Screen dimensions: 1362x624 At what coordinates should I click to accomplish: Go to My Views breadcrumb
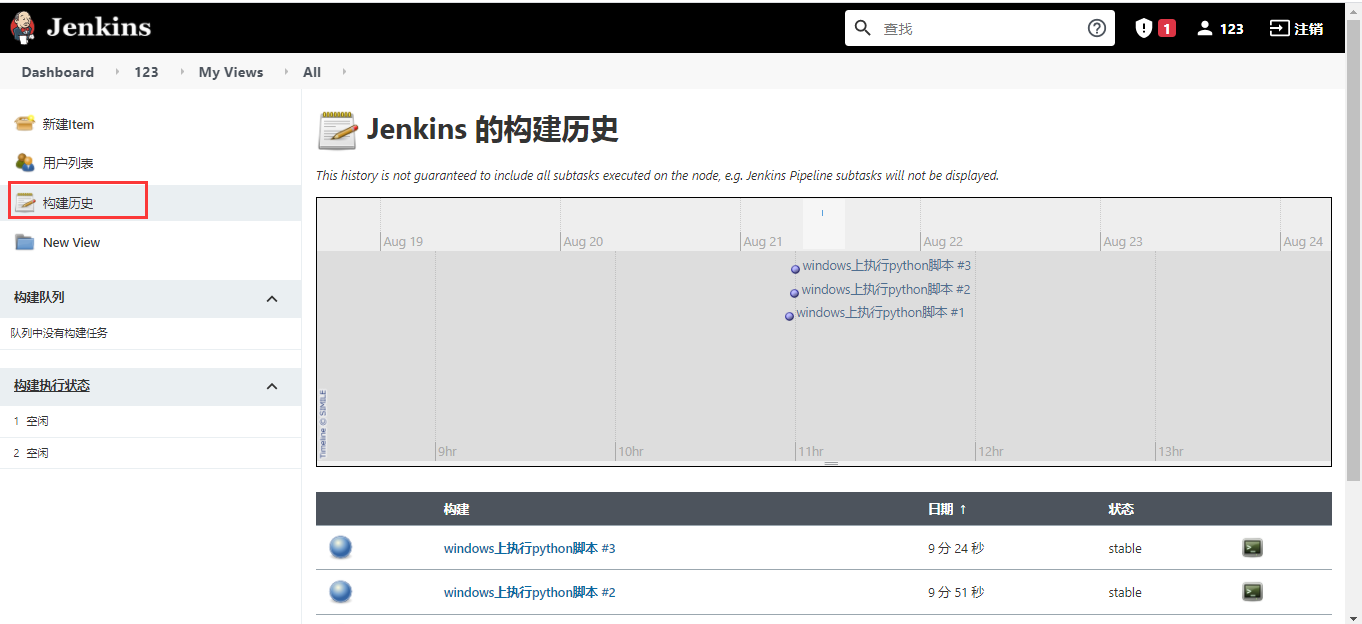(x=231, y=72)
